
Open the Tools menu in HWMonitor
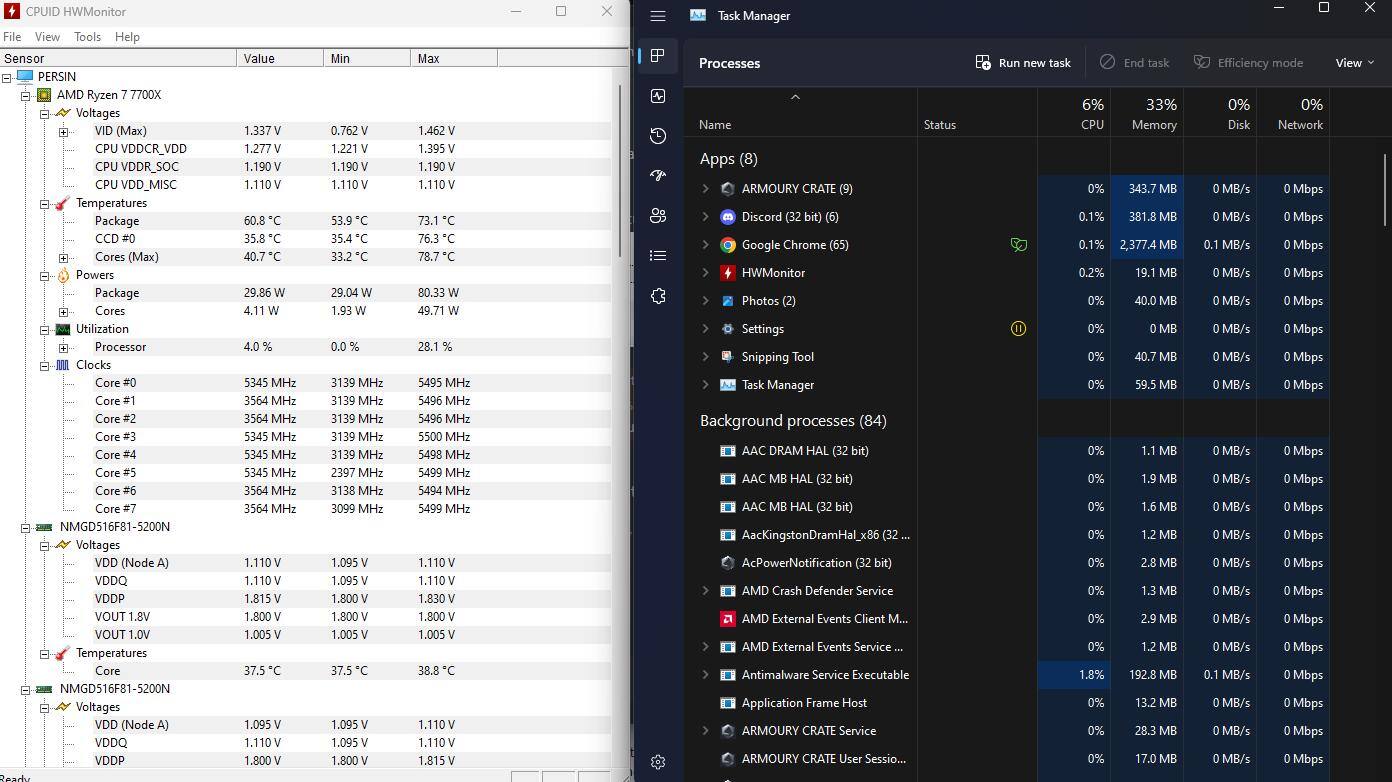(x=87, y=37)
